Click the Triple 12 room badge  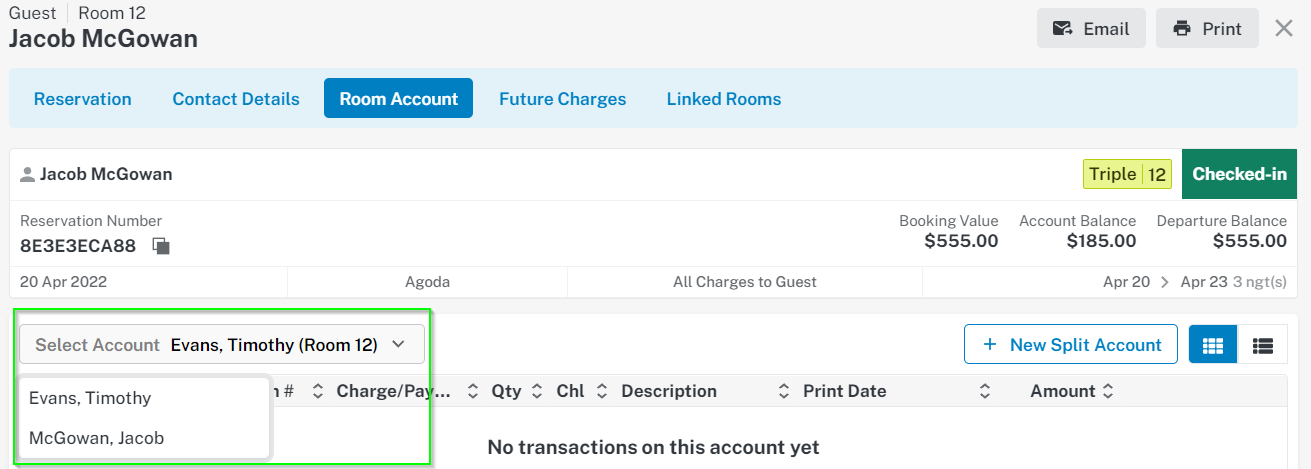(1127, 175)
